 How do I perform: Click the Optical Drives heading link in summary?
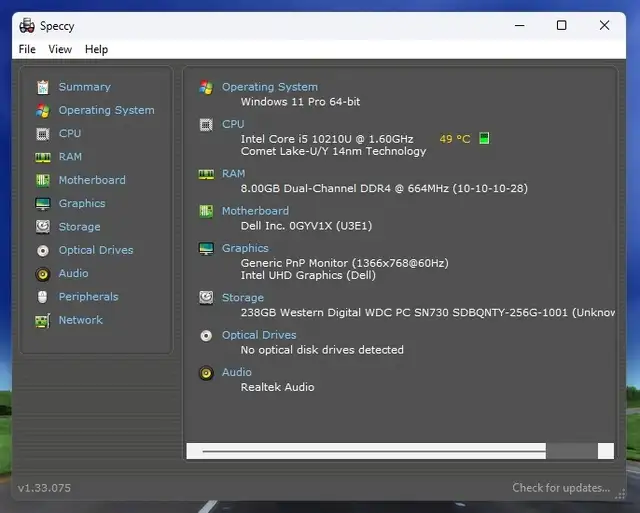(x=259, y=335)
